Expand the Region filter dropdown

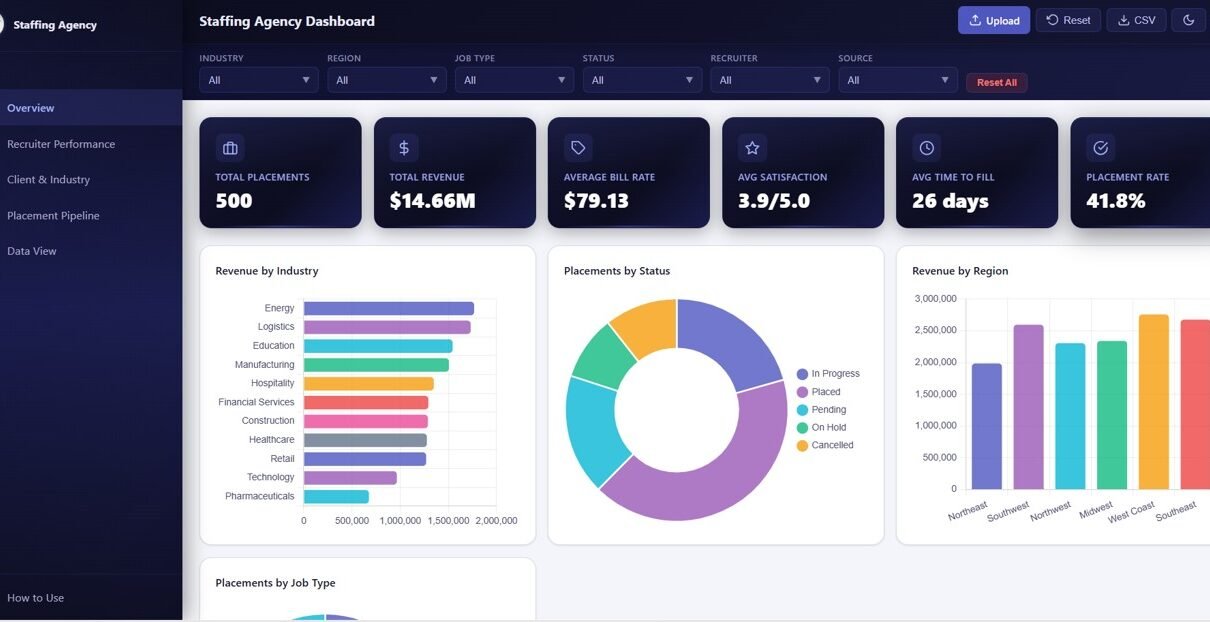[x=387, y=80]
